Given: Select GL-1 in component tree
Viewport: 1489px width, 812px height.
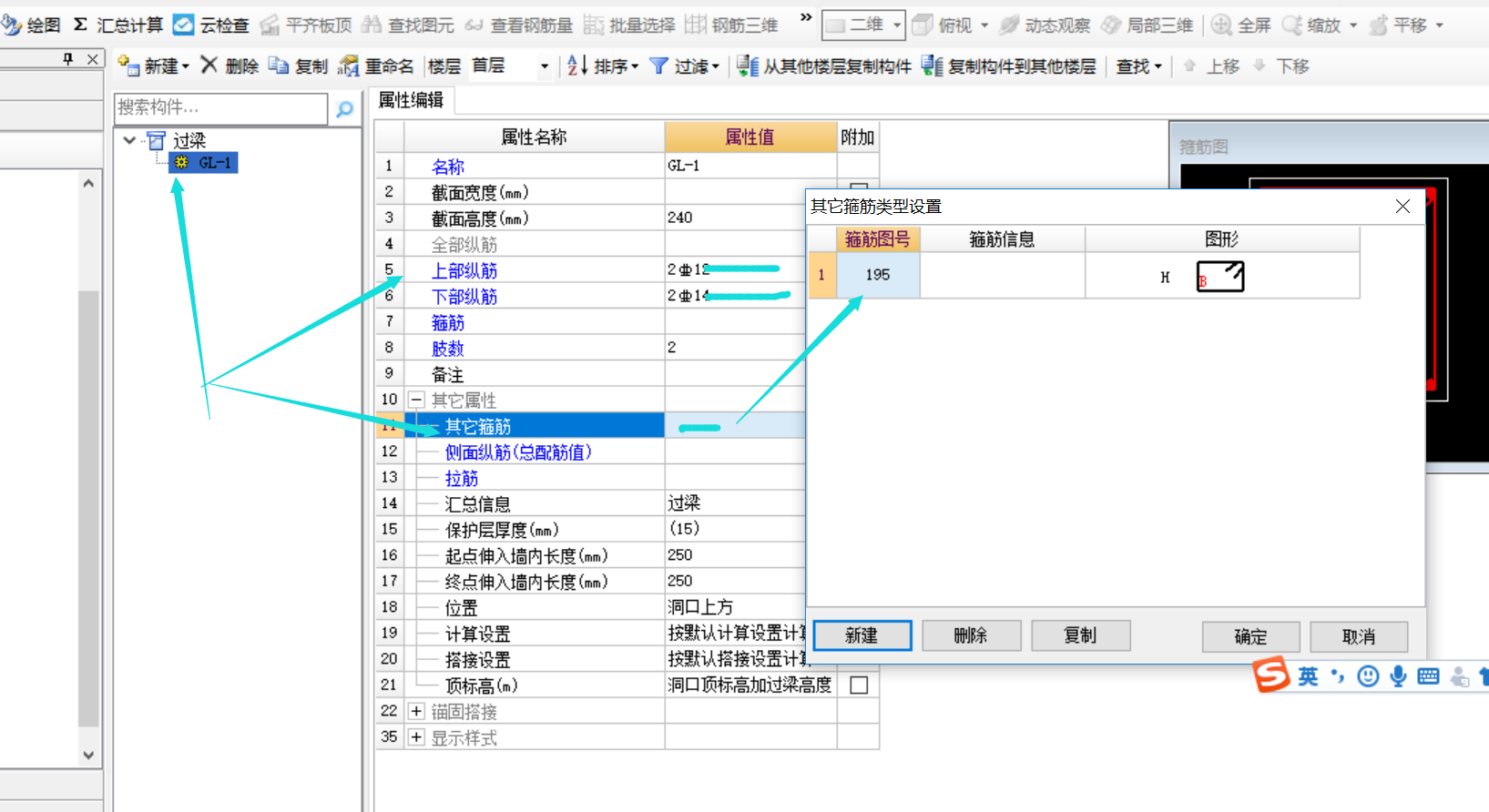Looking at the screenshot, I should coord(204,162).
